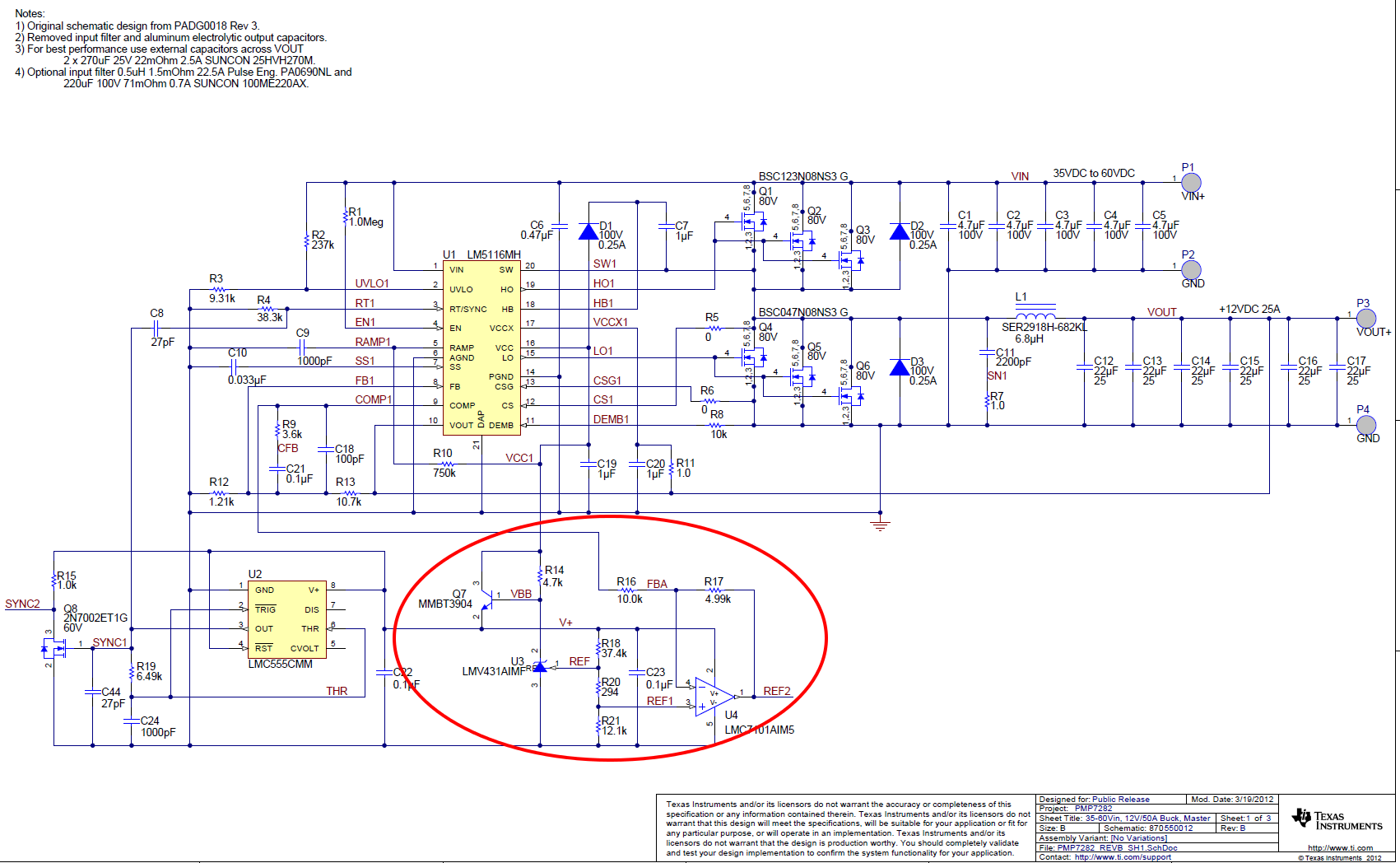Click the VCC1 net label

coord(519,458)
